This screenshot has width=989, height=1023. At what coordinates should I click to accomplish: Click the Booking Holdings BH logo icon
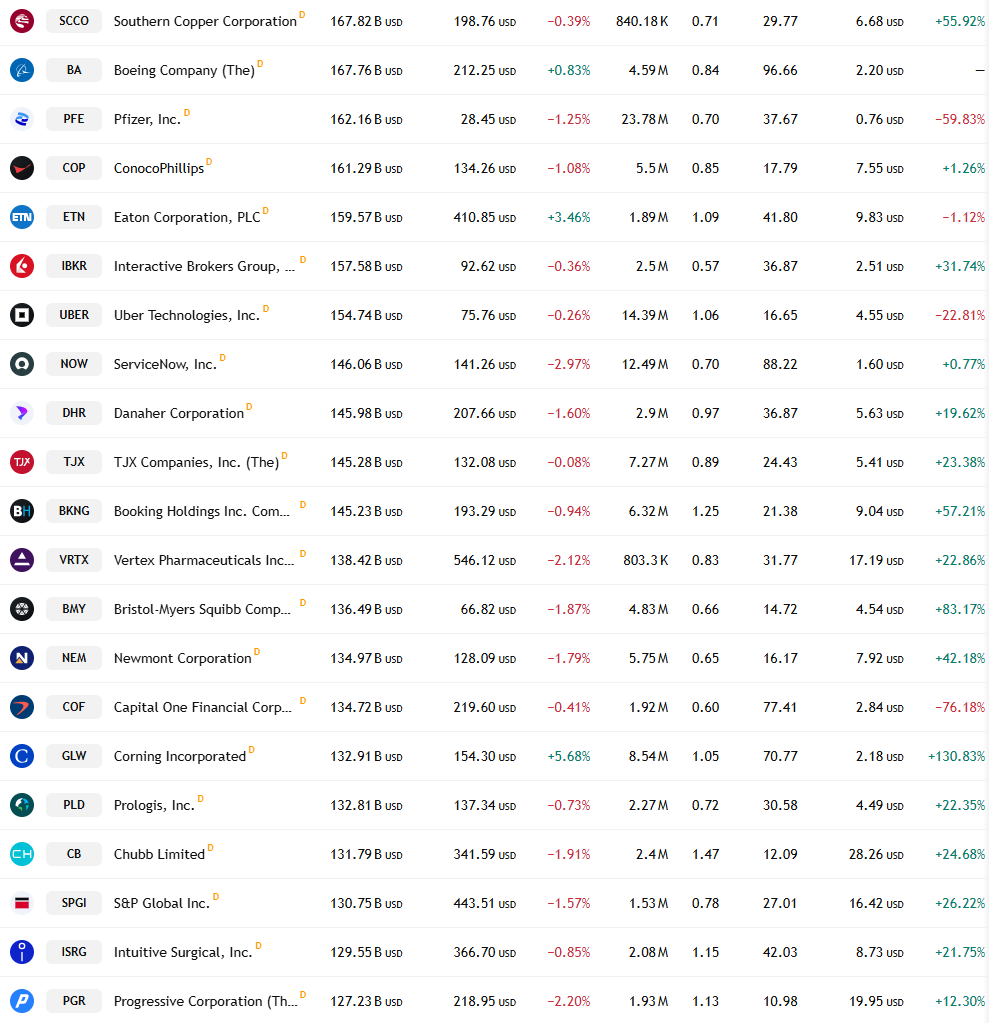(22, 511)
